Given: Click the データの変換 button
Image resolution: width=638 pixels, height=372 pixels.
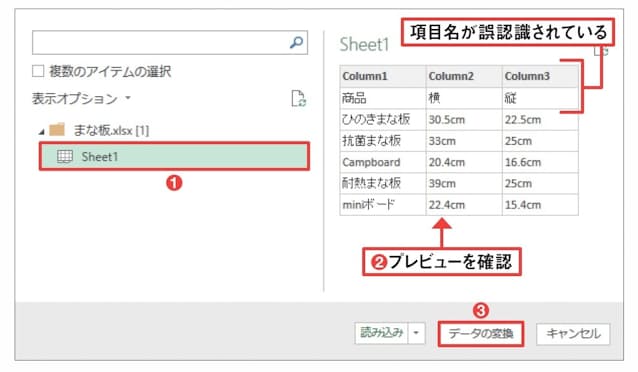Looking at the screenshot, I should (x=481, y=334).
